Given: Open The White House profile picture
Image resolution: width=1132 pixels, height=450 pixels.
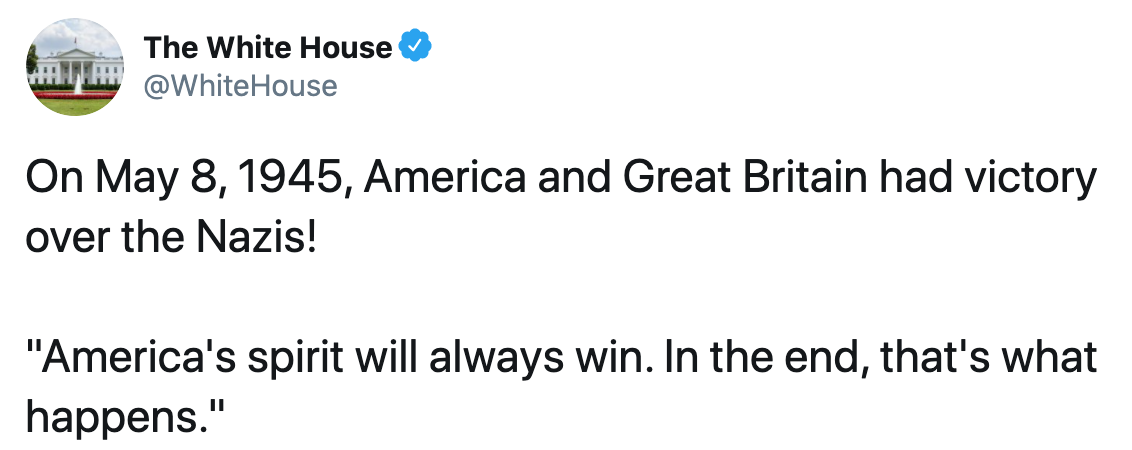Looking at the screenshot, I should (x=75, y=67).
